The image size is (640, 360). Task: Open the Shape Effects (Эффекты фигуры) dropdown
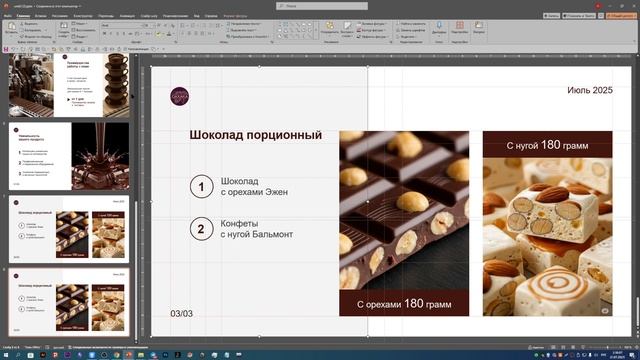point(372,36)
